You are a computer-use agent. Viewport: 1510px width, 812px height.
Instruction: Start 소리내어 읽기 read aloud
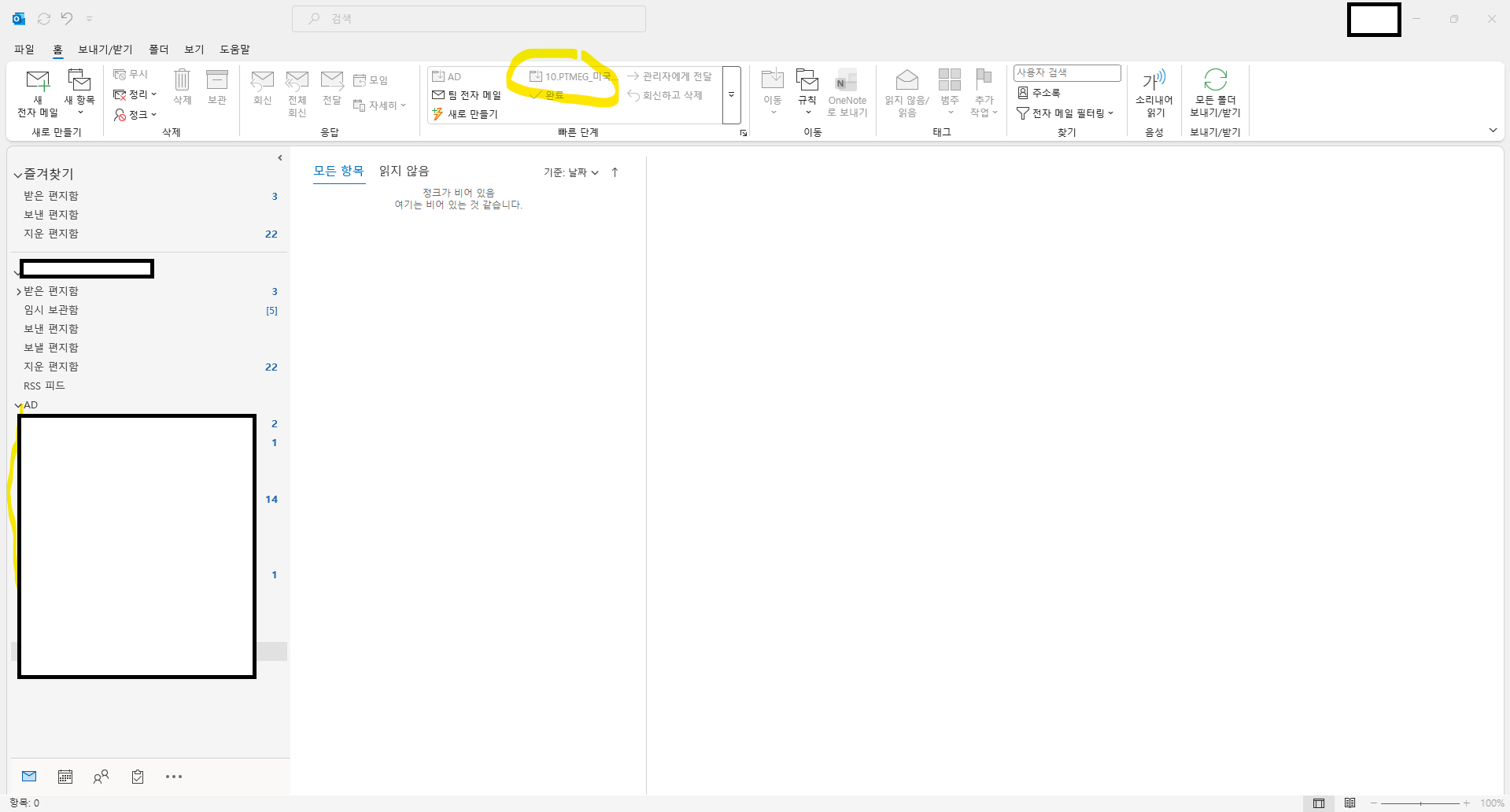coord(1154,93)
